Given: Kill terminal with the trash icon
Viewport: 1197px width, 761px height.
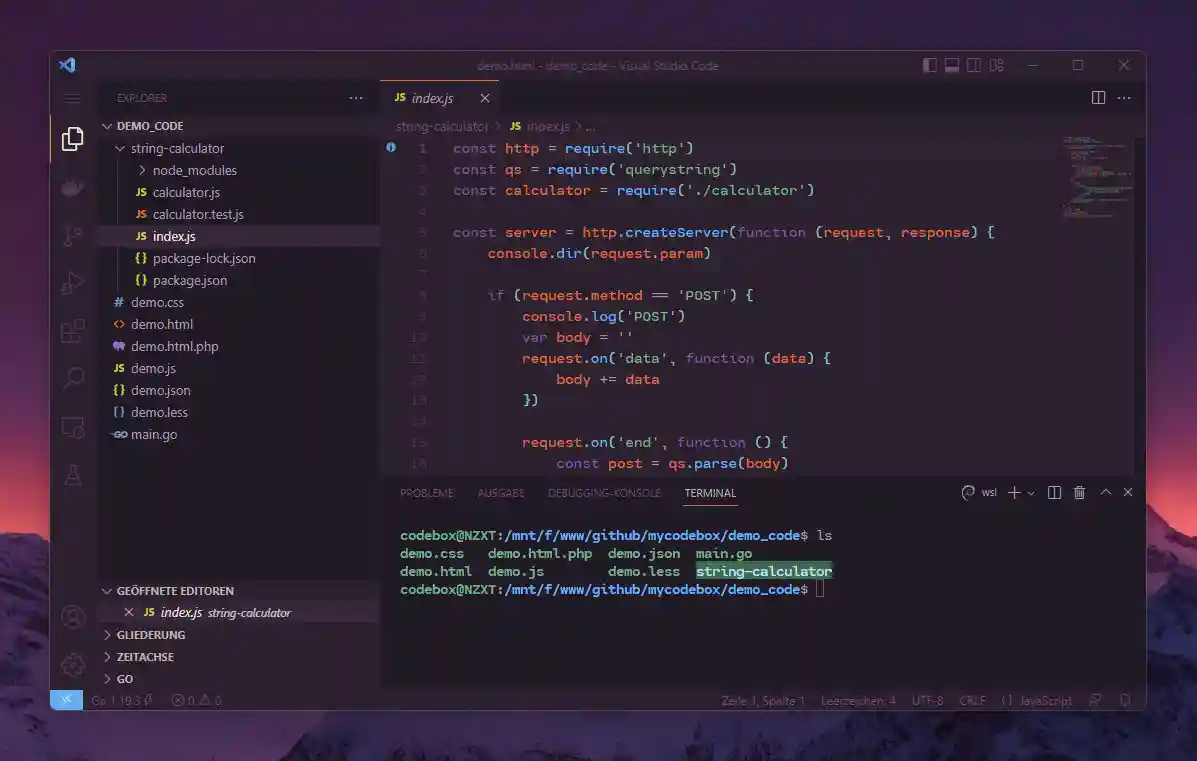Looking at the screenshot, I should coord(1079,493).
